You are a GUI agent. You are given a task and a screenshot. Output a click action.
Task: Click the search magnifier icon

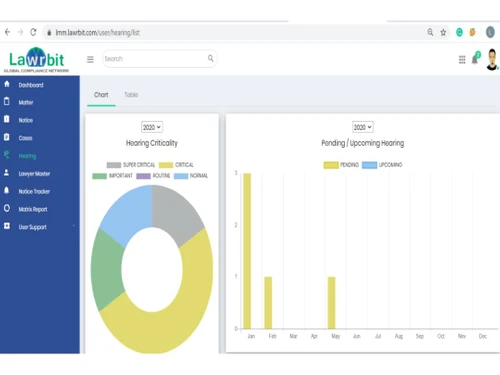(211, 58)
